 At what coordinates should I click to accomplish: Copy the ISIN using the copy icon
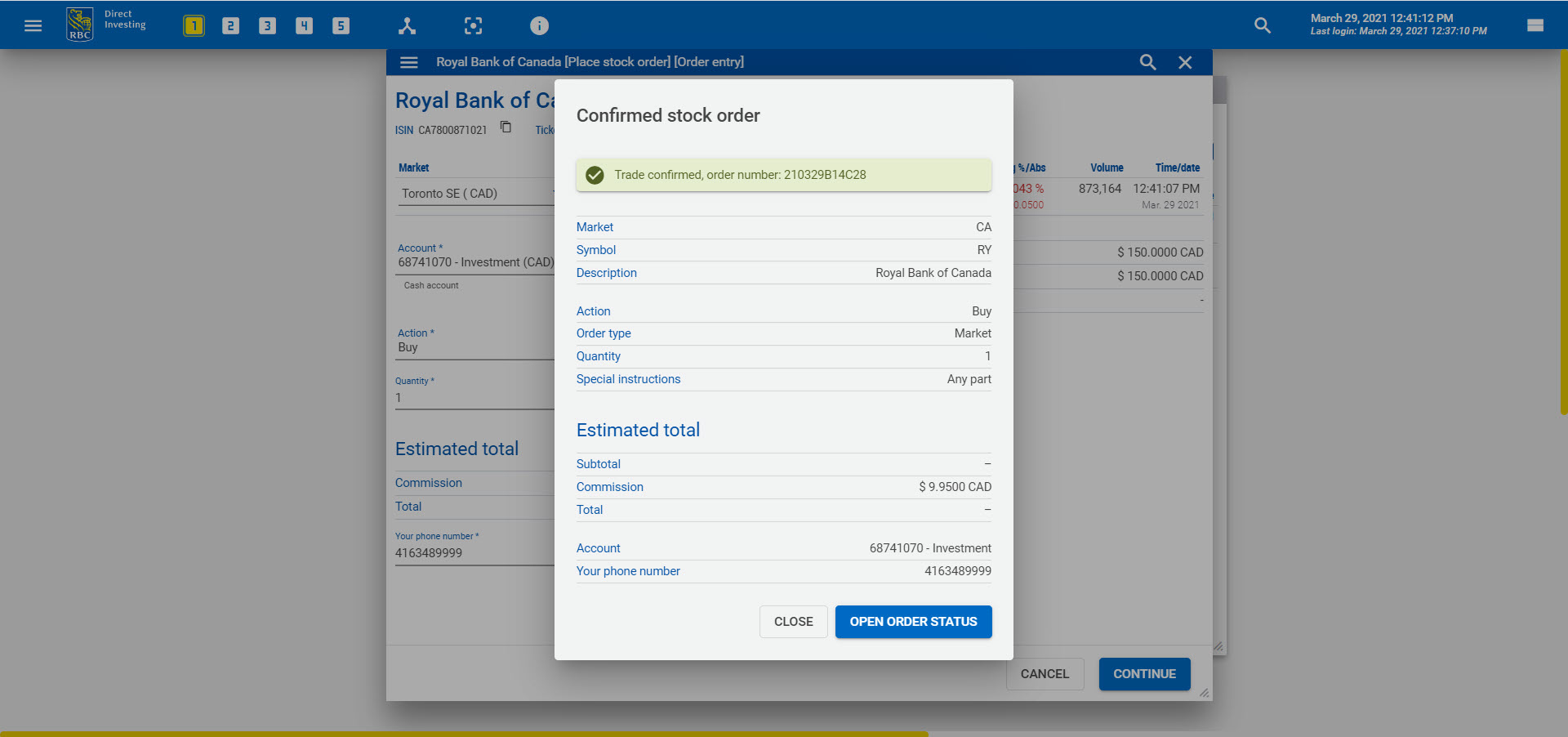click(506, 127)
